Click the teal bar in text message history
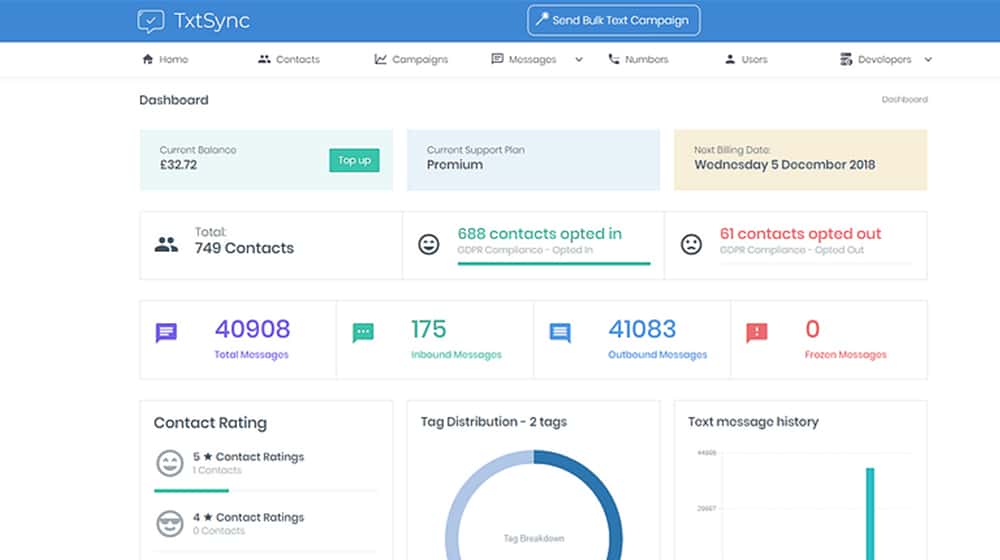 pyautogui.click(x=870, y=513)
